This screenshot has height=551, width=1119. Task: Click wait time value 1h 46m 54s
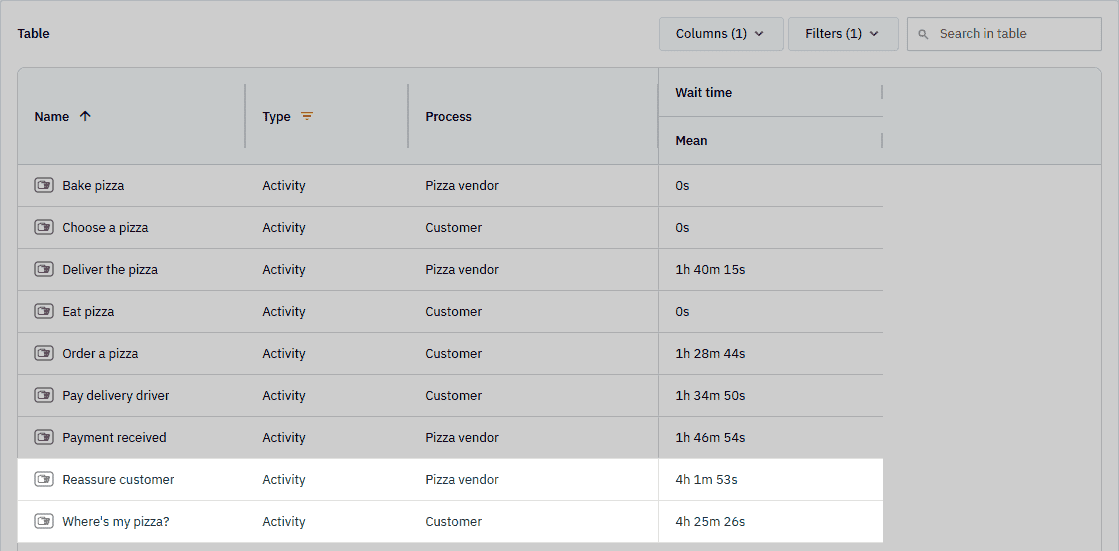point(710,438)
